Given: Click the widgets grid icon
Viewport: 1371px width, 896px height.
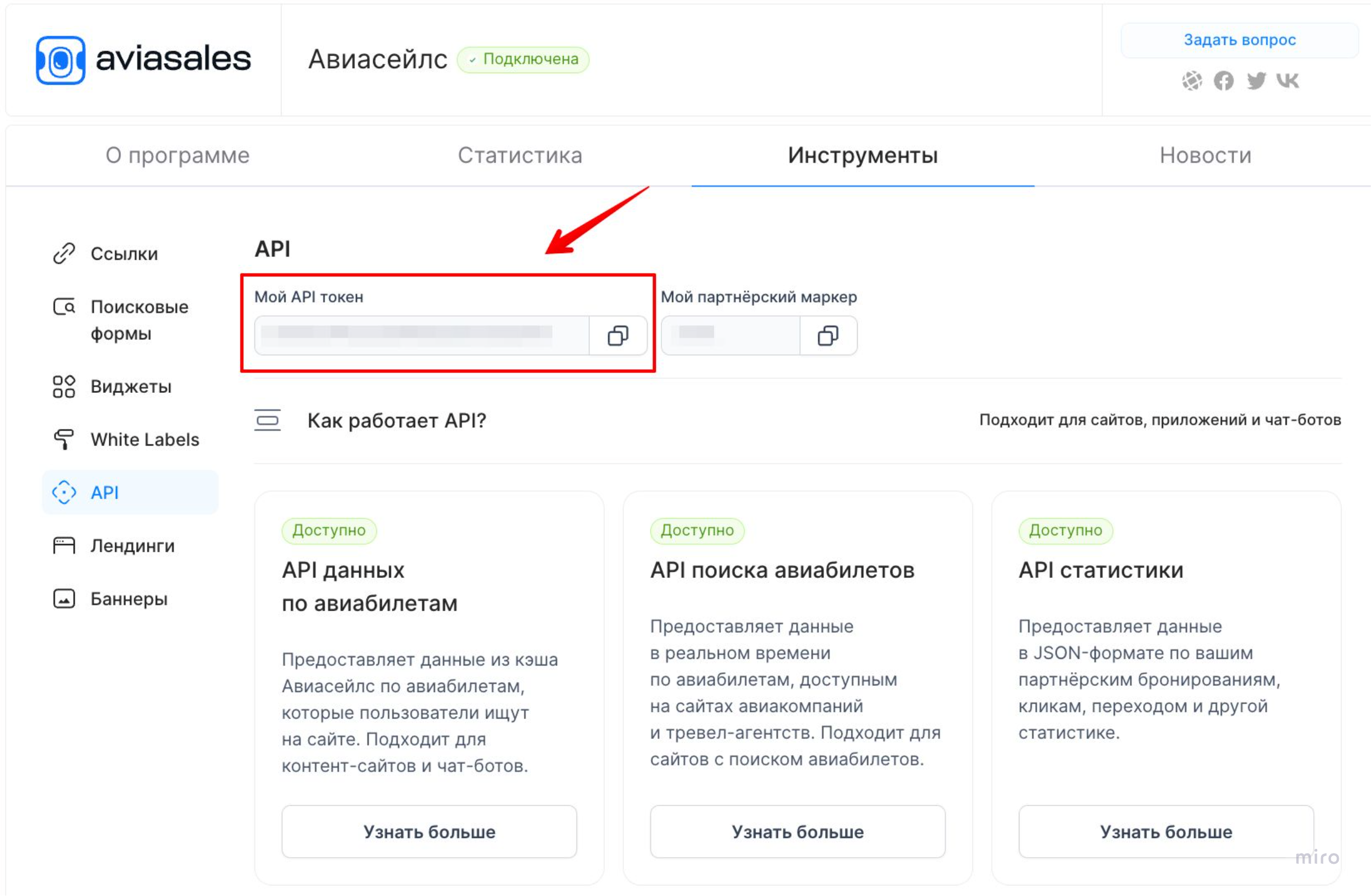Looking at the screenshot, I should coord(64,386).
